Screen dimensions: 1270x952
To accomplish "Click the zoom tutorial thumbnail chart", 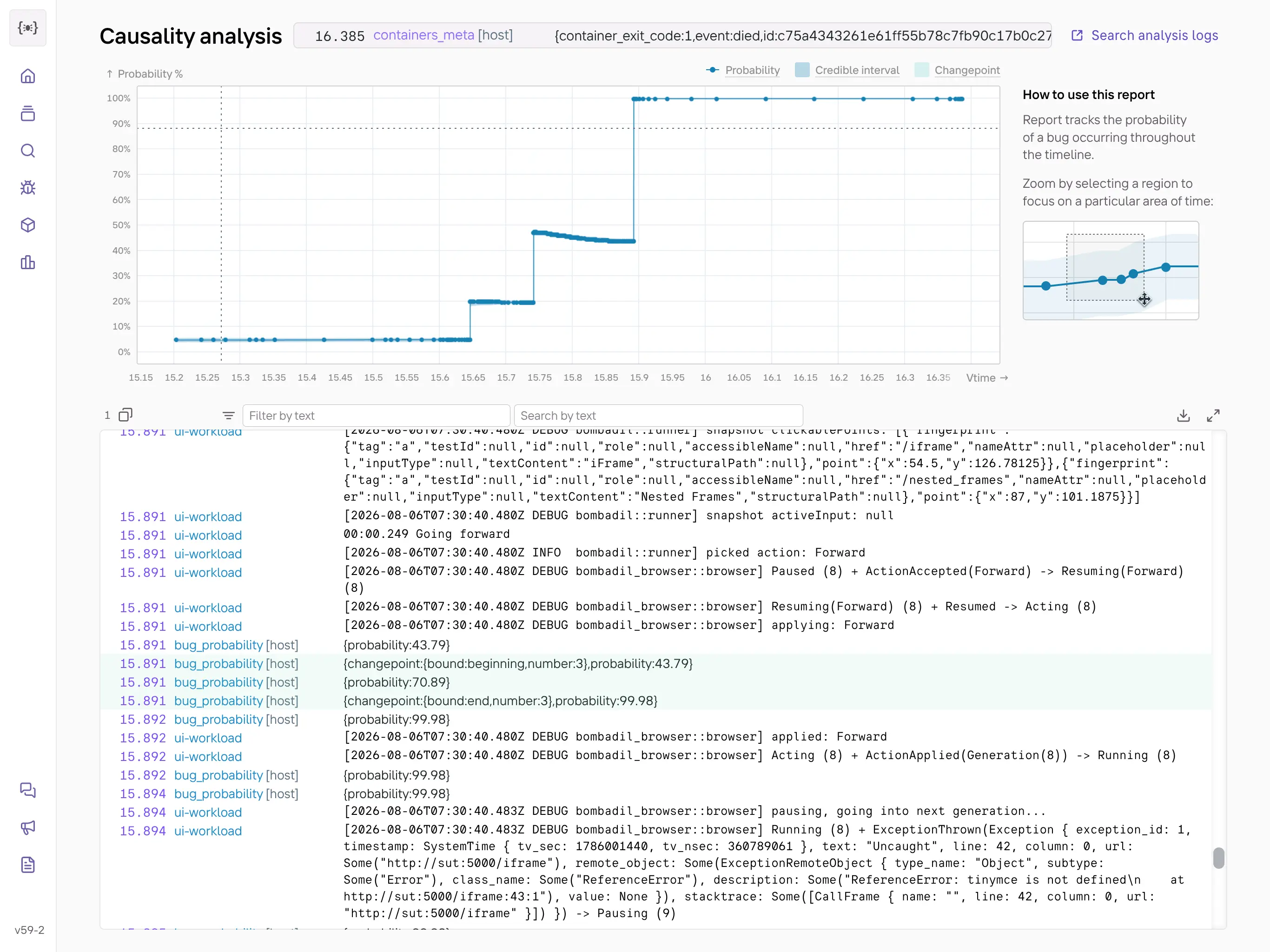I will pyautogui.click(x=1111, y=271).
